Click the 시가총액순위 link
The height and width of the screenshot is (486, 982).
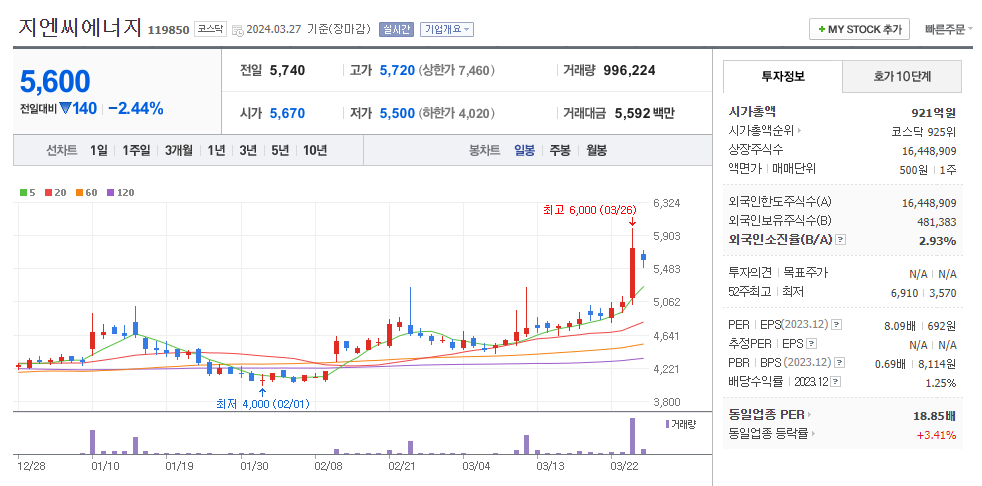click(x=761, y=131)
